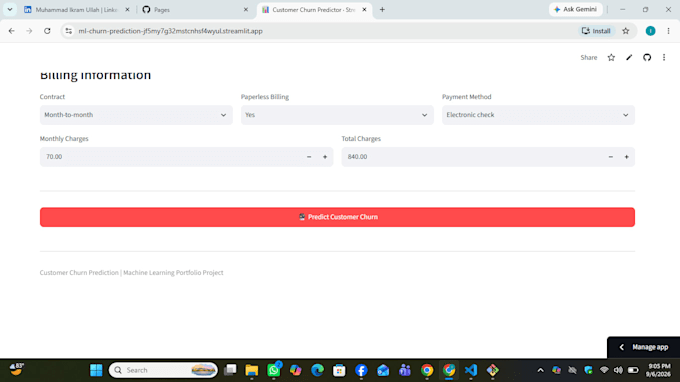View site information icon in address bar
680x382 pixels.
click(x=69, y=31)
